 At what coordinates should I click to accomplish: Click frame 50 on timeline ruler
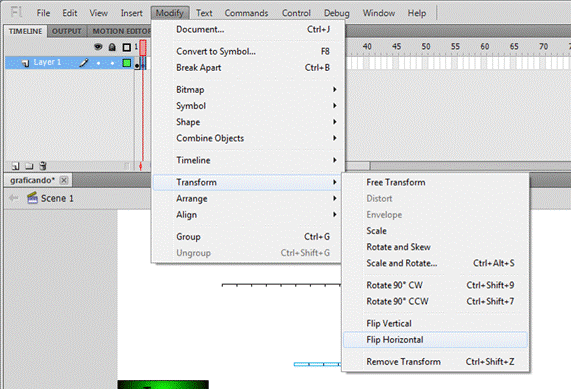click(426, 47)
